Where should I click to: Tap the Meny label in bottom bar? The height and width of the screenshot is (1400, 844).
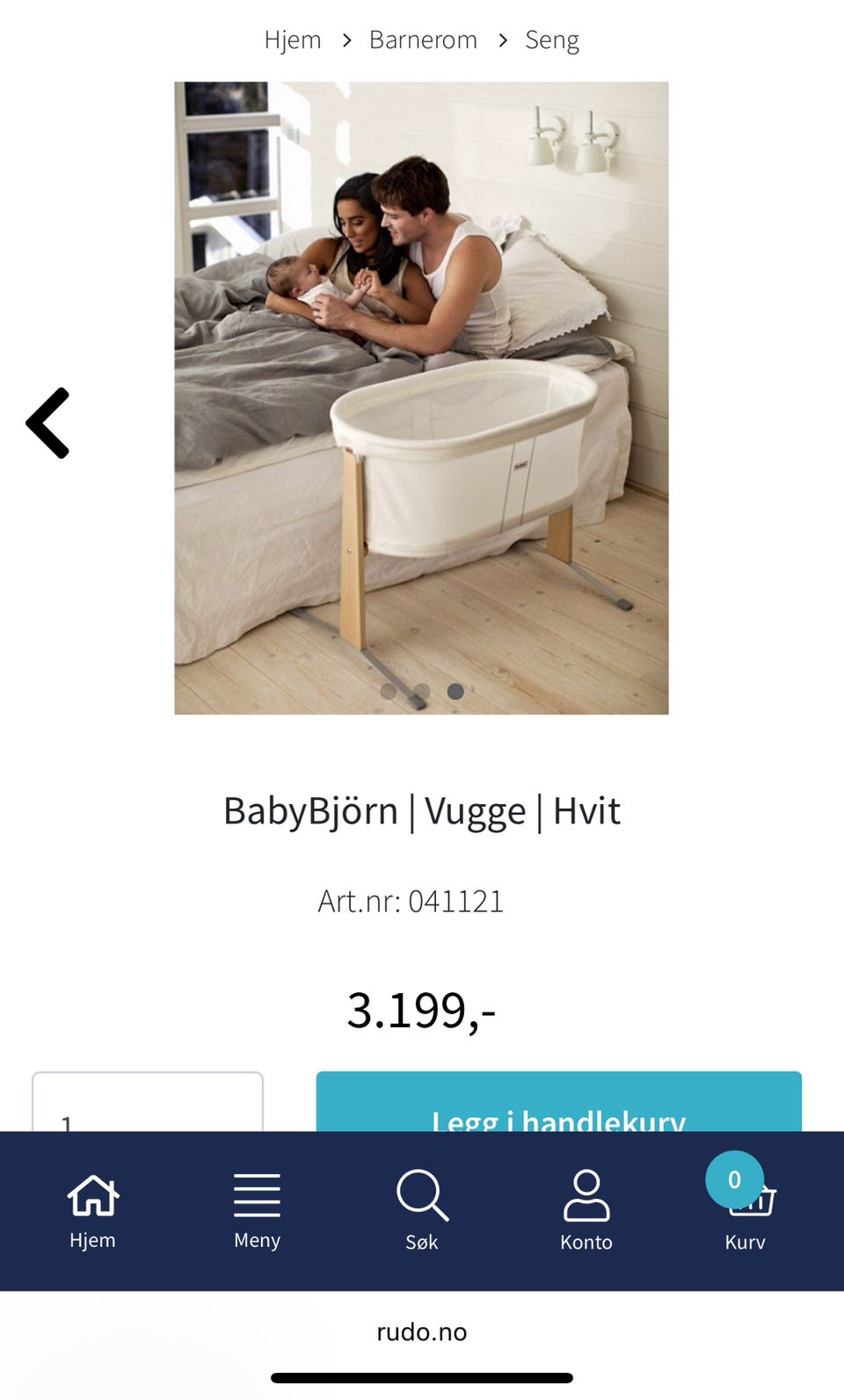pyautogui.click(x=257, y=1240)
